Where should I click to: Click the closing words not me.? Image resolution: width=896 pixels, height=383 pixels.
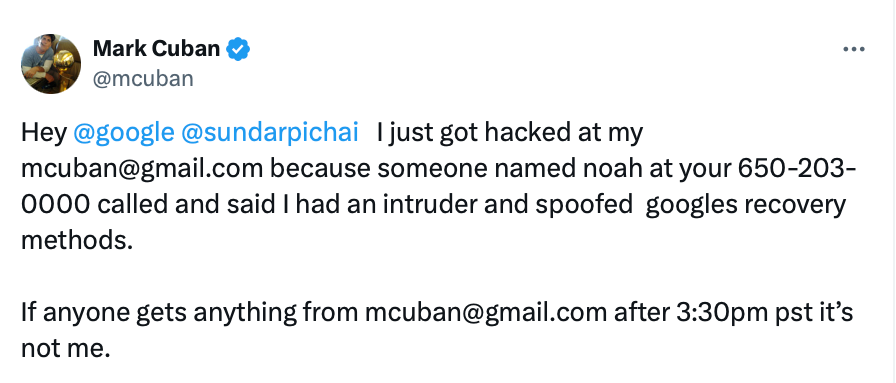coord(65,349)
